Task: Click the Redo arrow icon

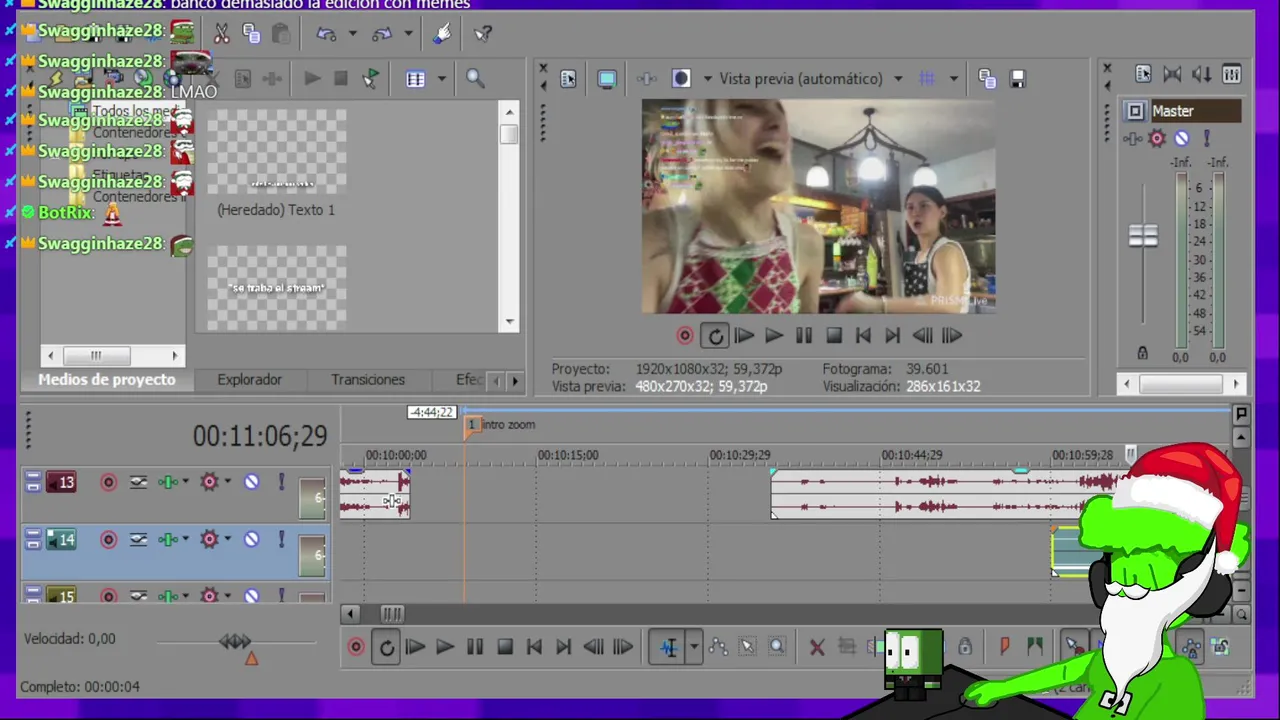Action: coord(382,34)
